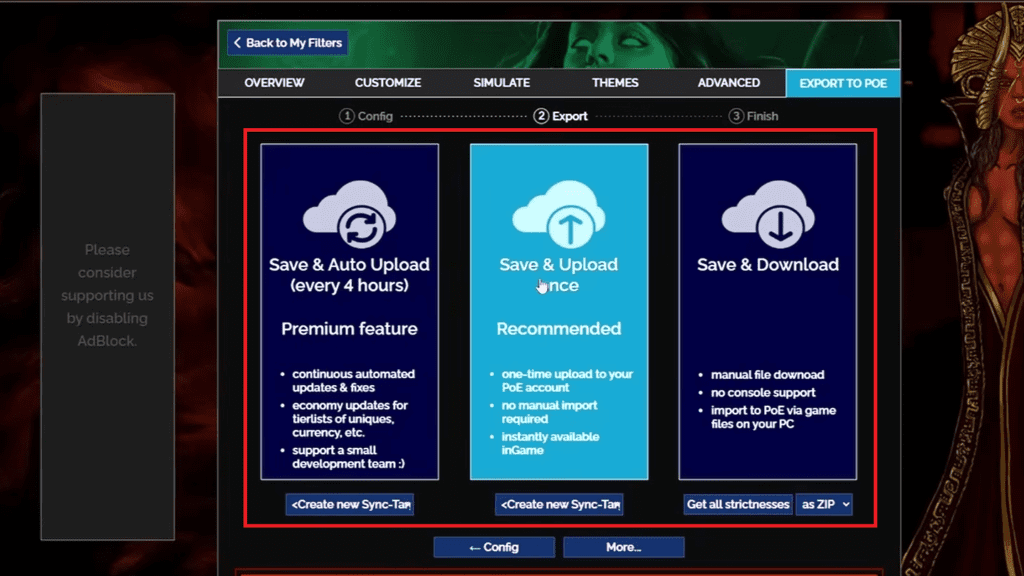Click the Recommended label
Viewport: 1024px width, 576px height.
(559, 328)
